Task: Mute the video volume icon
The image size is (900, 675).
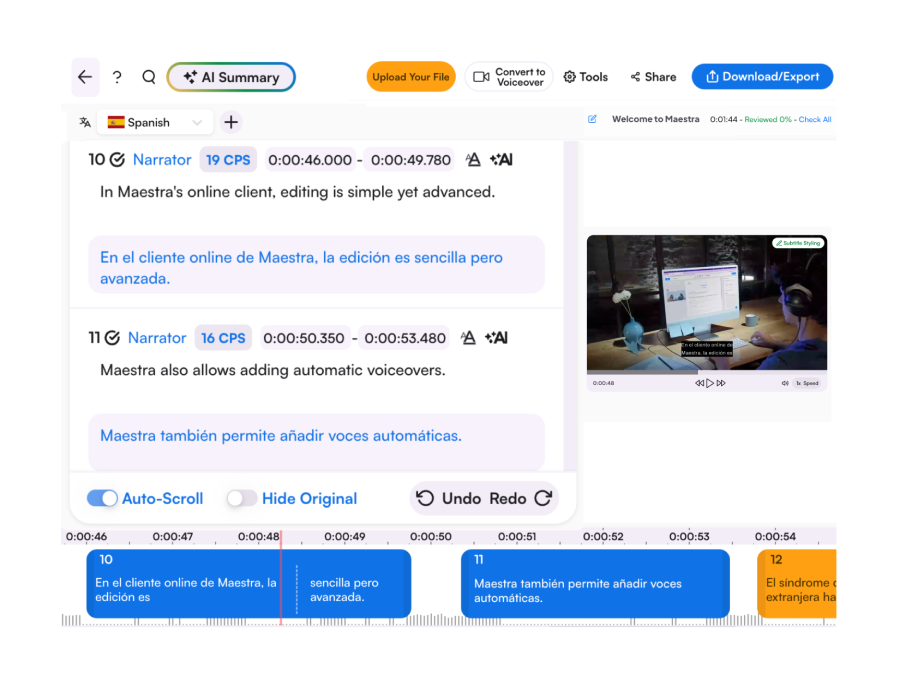Action: pos(785,383)
